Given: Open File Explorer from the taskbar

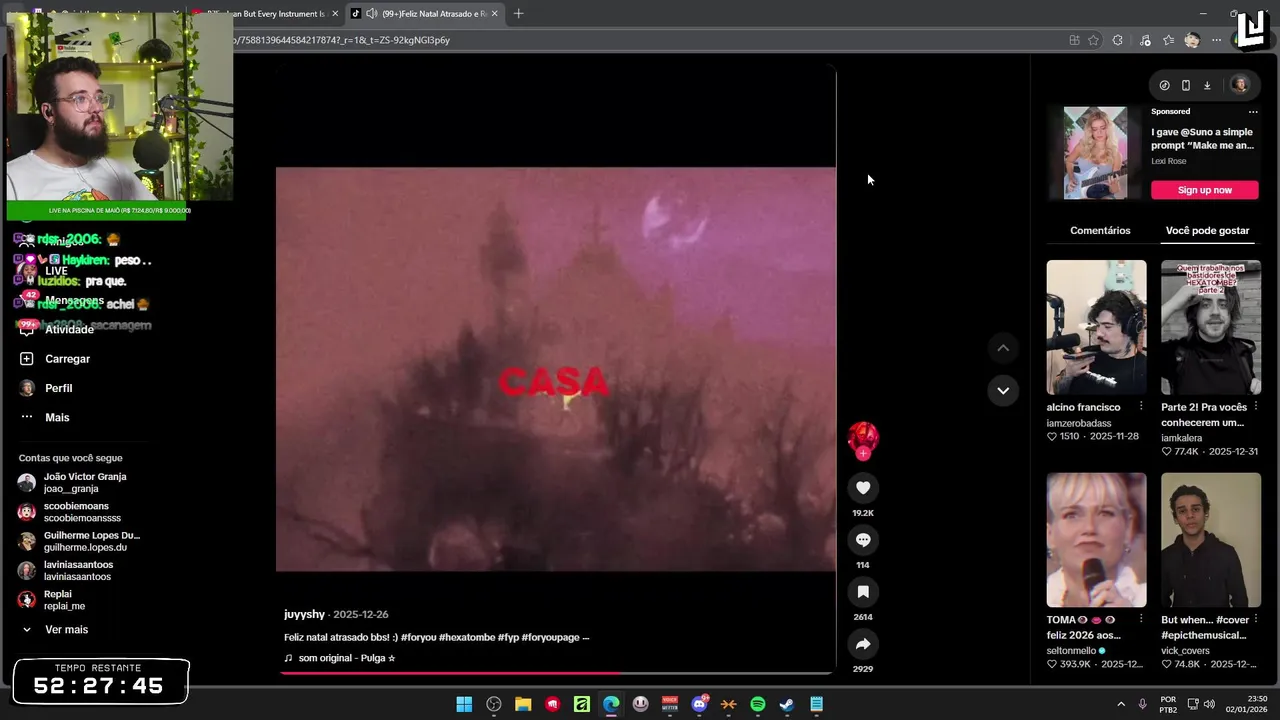Looking at the screenshot, I should 523,704.
